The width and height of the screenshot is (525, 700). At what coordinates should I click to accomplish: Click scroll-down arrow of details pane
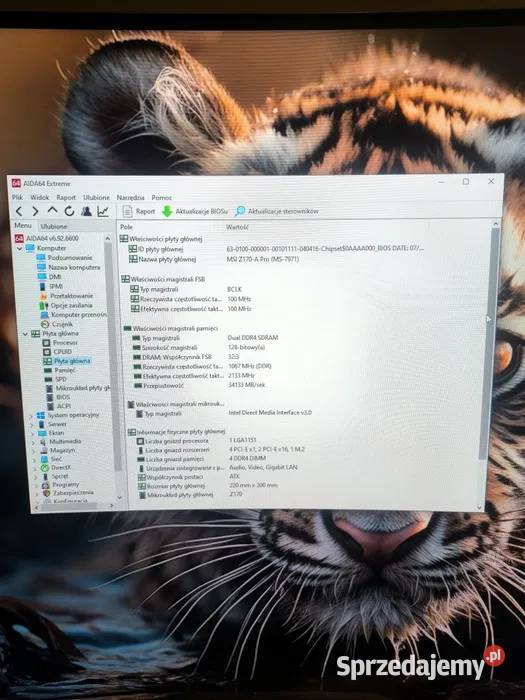coord(479,508)
